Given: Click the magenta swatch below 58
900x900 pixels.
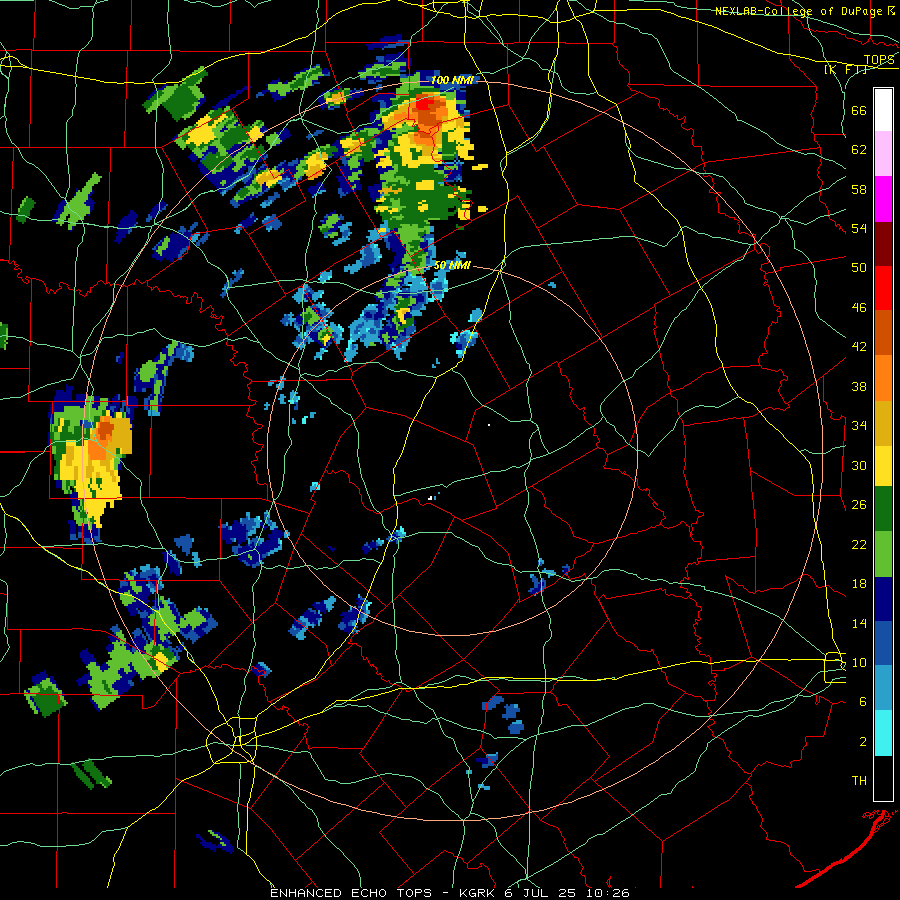Looking at the screenshot, I should (x=883, y=199).
